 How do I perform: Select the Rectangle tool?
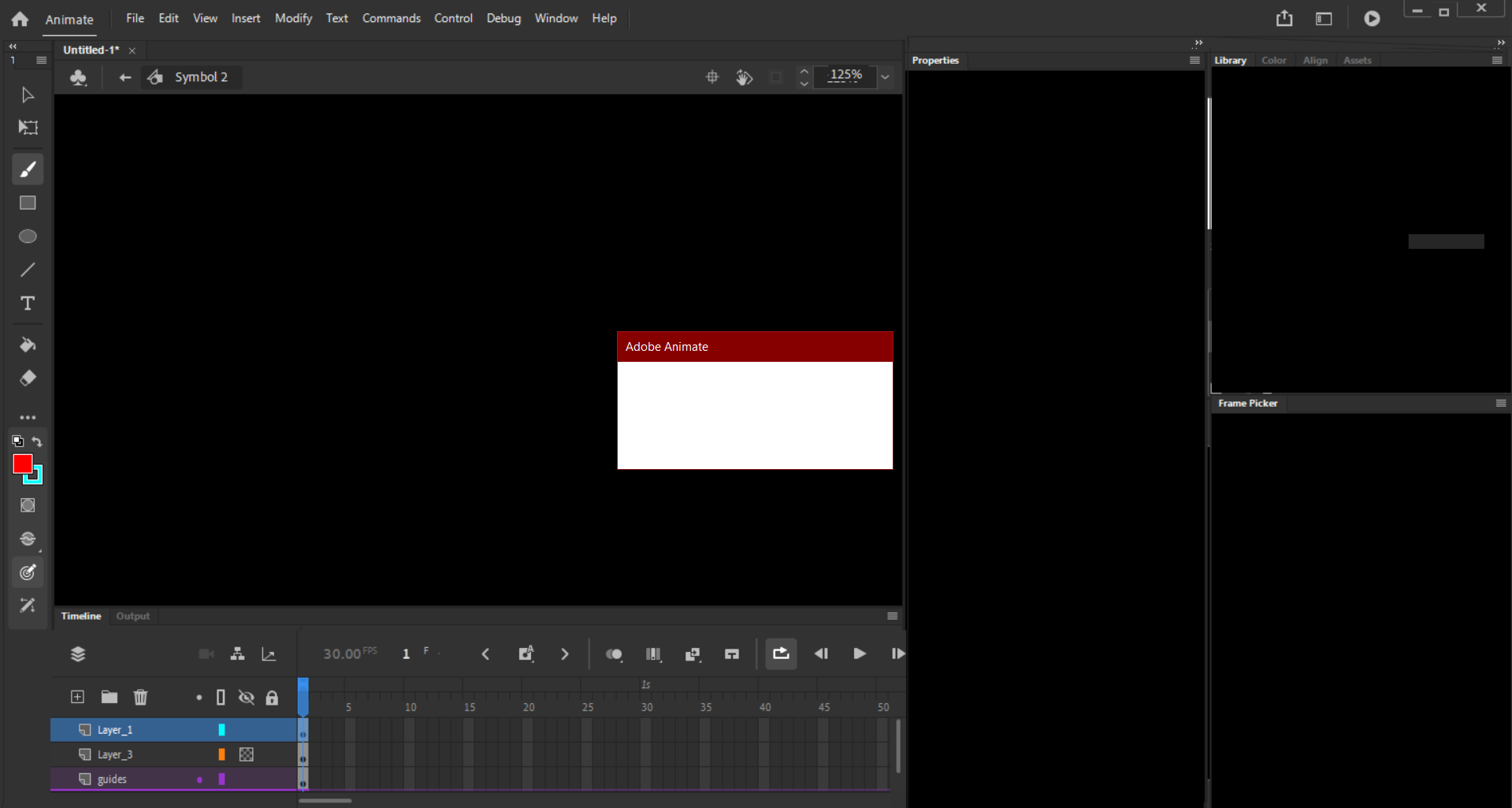coord(28,203)
